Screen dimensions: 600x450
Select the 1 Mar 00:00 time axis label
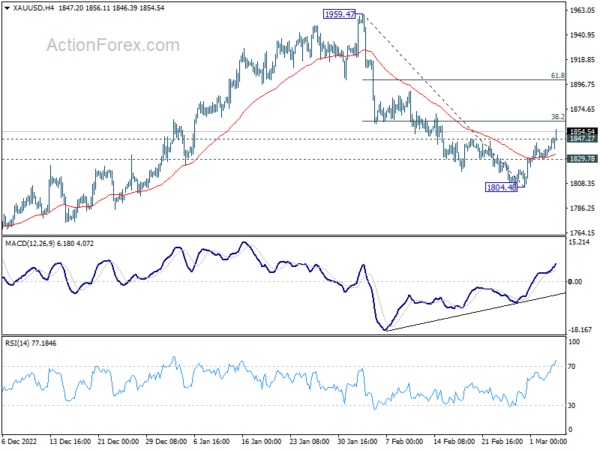click(x=548, y=442)
